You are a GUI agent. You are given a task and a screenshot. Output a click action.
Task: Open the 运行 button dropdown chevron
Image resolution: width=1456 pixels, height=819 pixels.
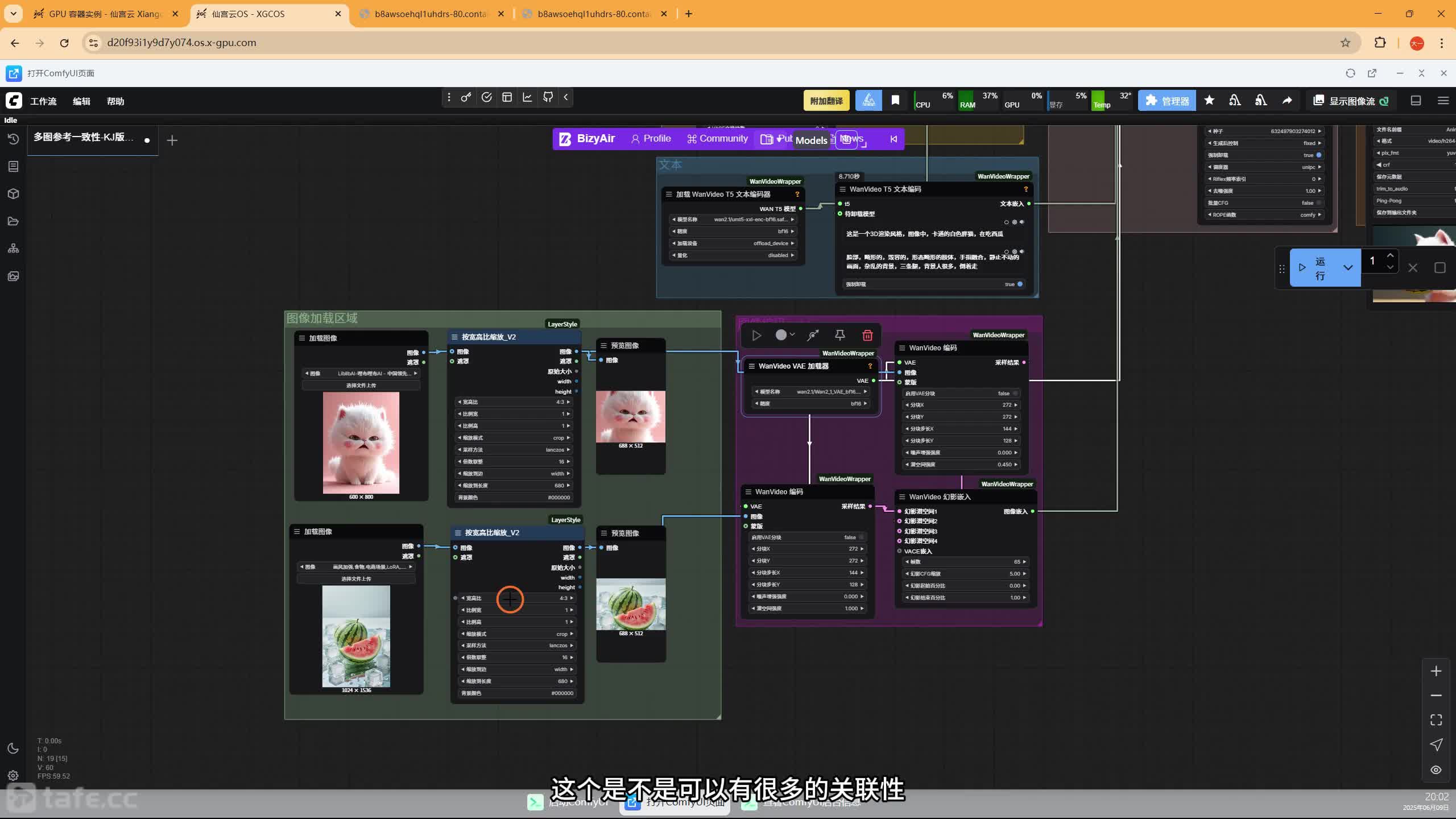1347,268
